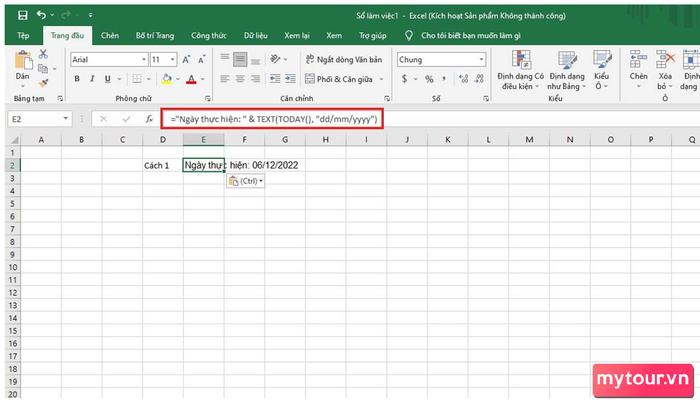Click Ngắt dòng Văn bản wrap text button
Image resolution: width=700 pixels, height=405 pixels.
point(344,59)
